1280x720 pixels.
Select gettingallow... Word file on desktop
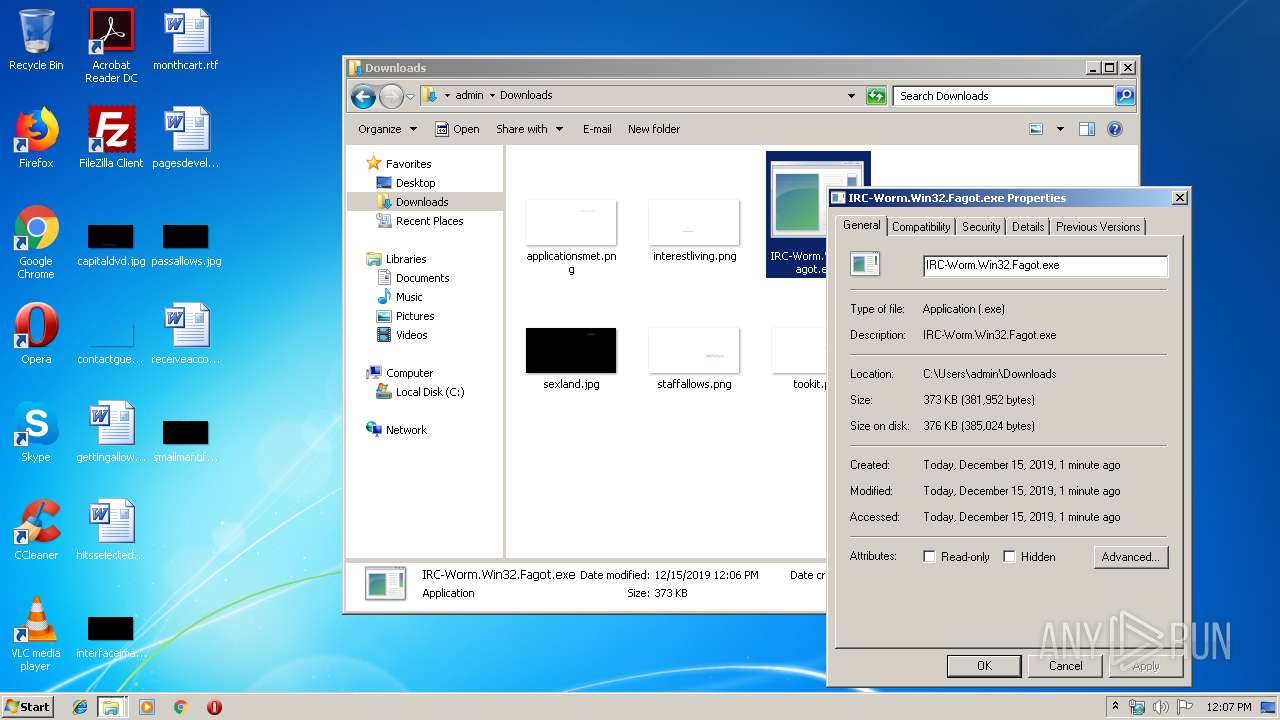click(111, 432)
